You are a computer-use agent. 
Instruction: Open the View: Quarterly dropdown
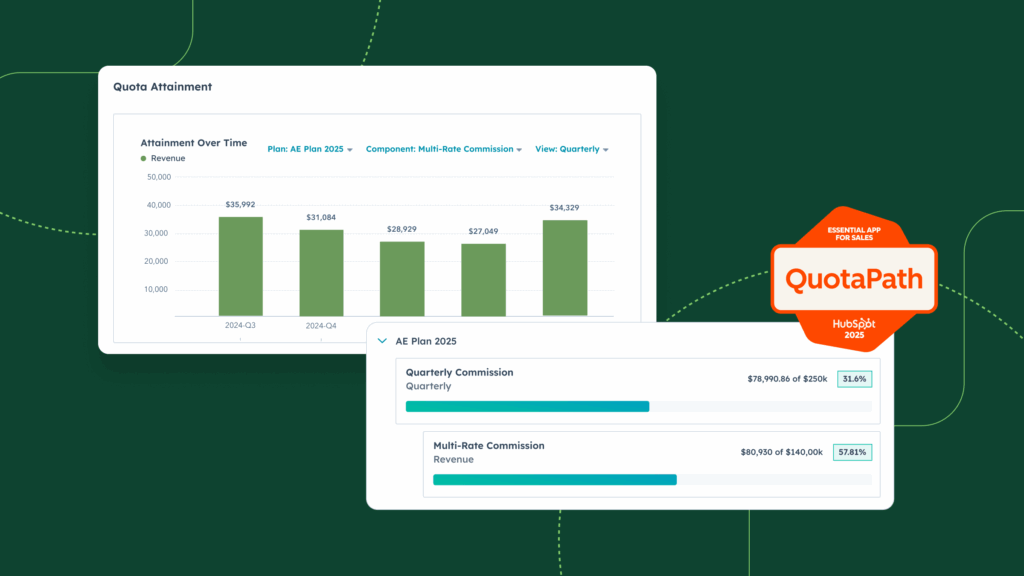pos(571,149)
